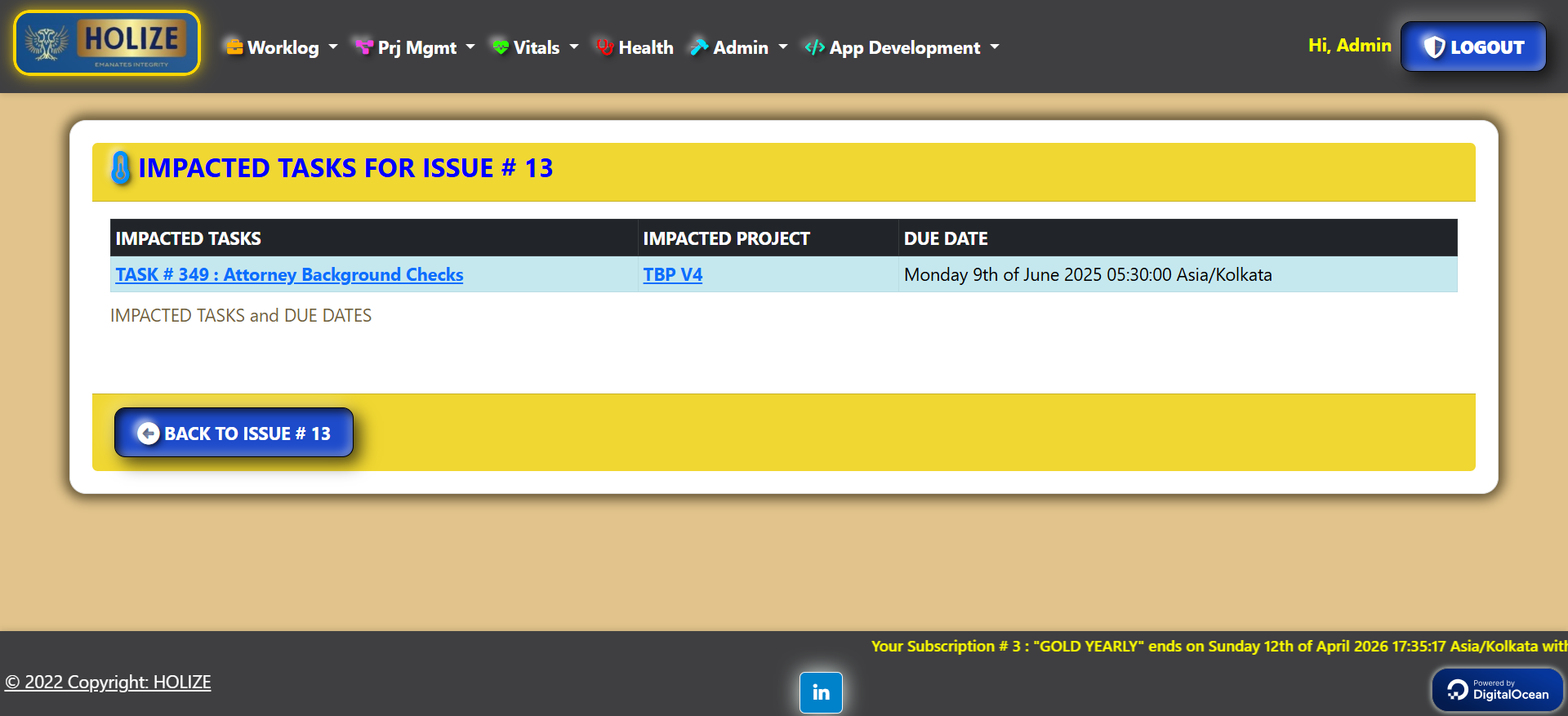Screen dimensions: 1568x716
Task: Click the App Development code icon
Action: coord(814,47)
